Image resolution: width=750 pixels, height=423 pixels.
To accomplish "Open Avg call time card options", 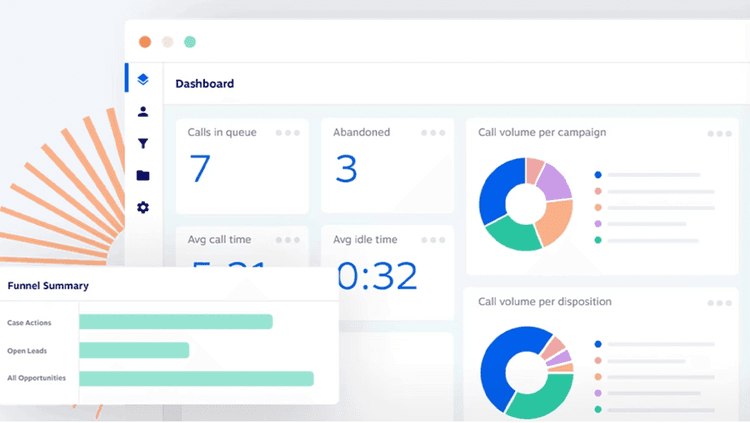I will point(287,240).
